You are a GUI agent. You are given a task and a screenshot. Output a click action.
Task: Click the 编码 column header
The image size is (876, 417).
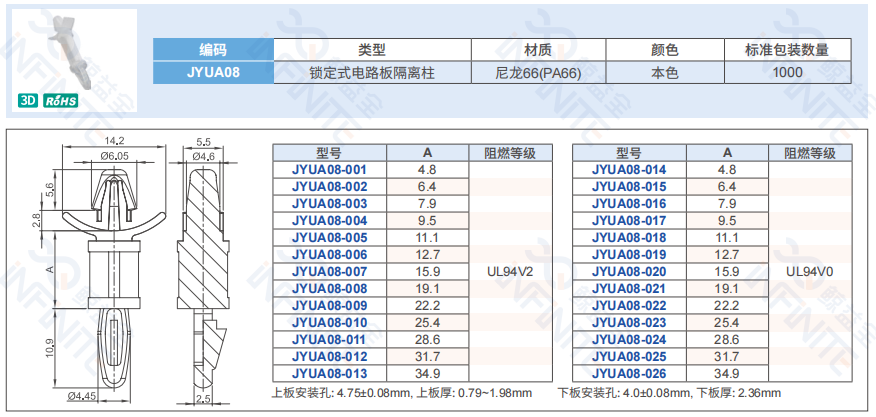pyautogui.click(x=213, y=49)
